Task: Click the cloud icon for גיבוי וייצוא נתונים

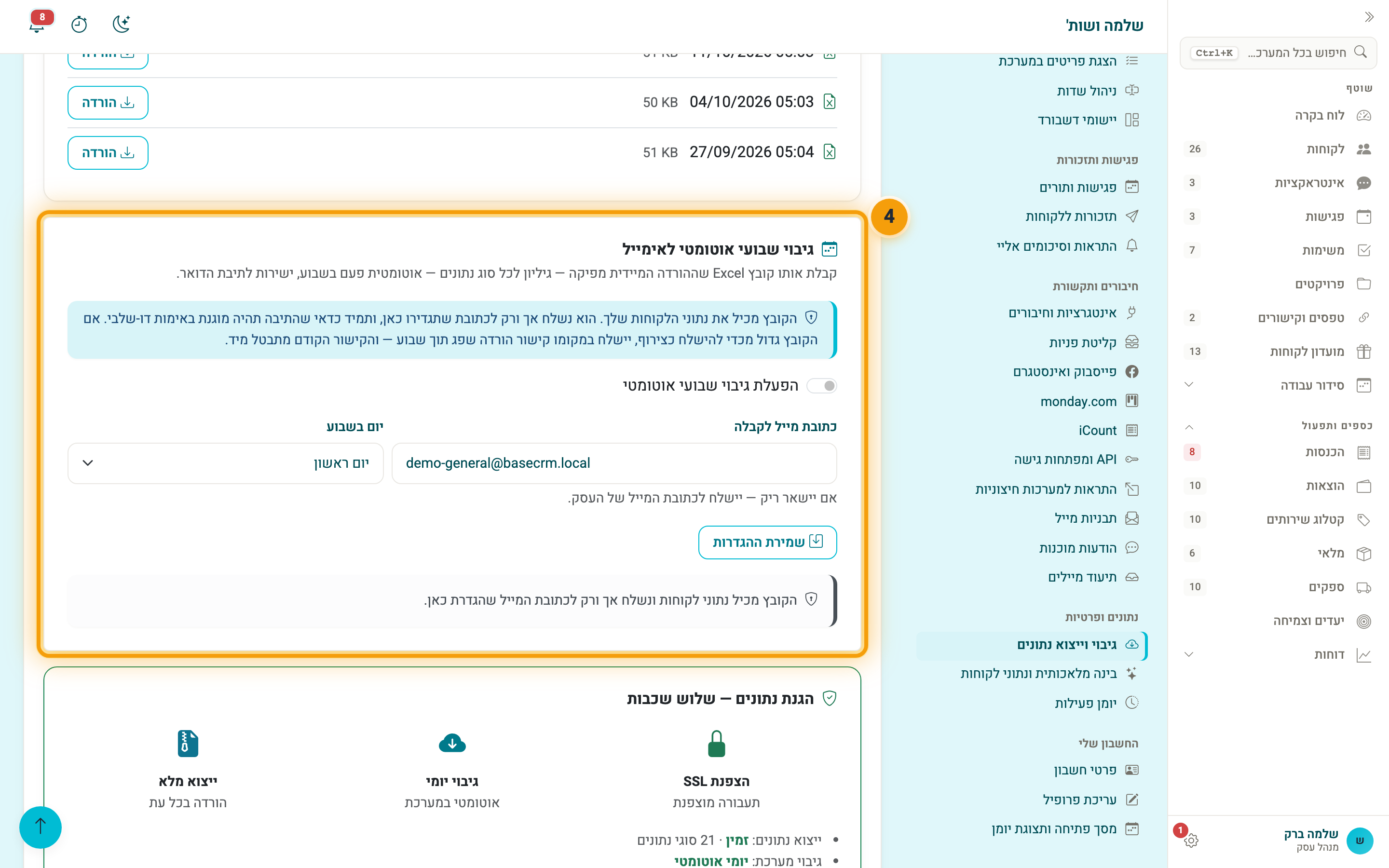Action: (x=1131, y=644)
